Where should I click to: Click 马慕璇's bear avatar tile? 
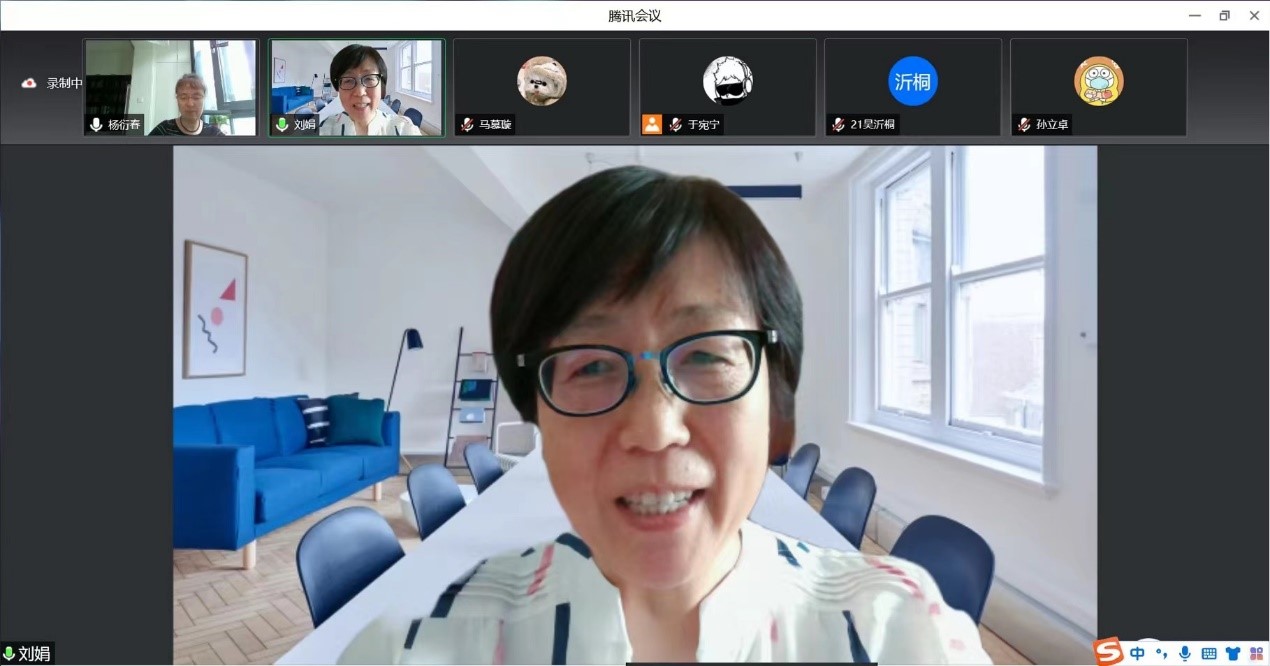[x=541, y=82]
